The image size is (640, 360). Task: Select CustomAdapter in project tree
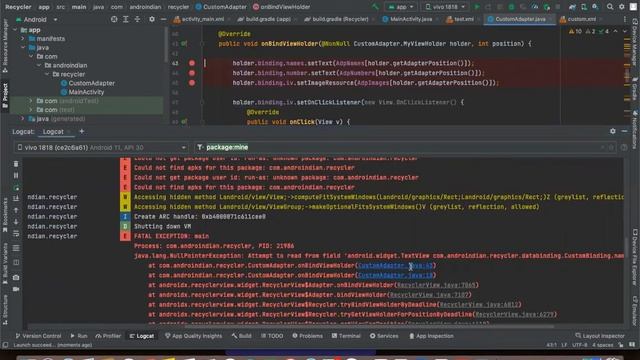point(87,83)
